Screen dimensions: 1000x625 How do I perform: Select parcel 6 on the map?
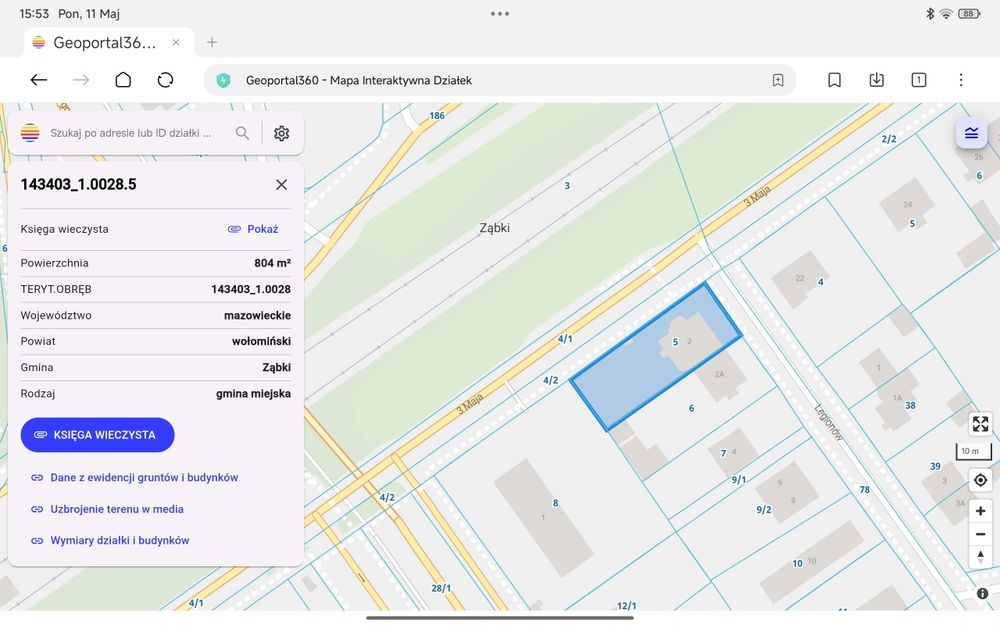click(x=691, y=408)
